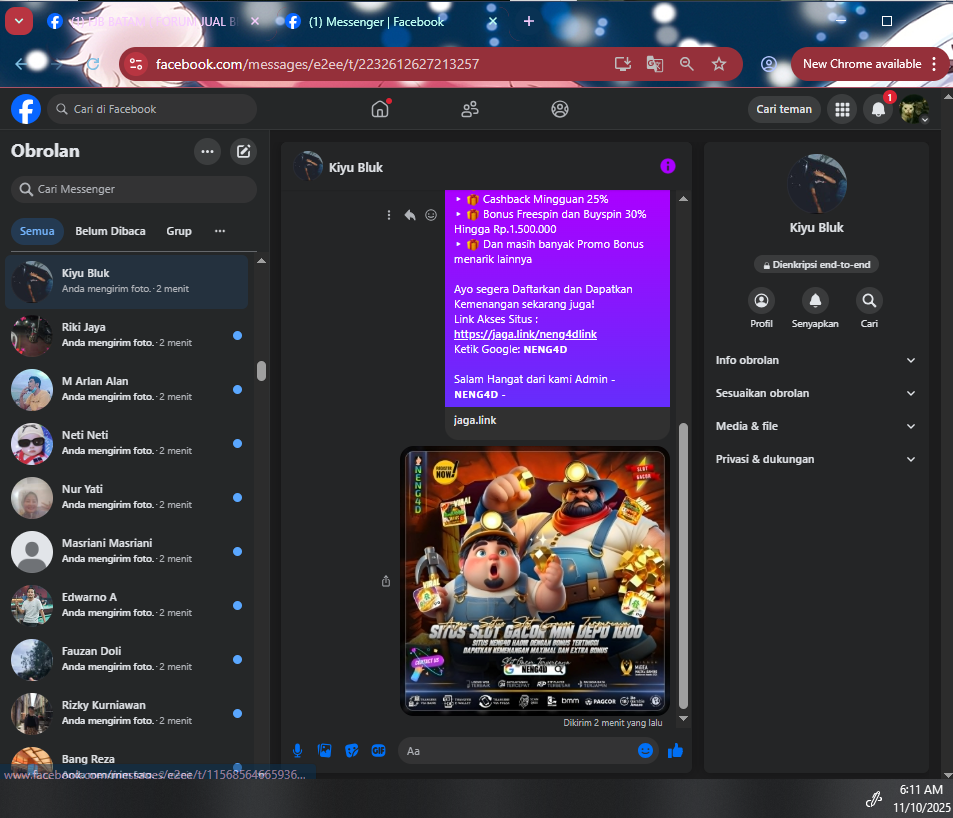Select the Belum Dibaca filter tab
The height and width of the screenshot is (818, 953).
[110, 231]
